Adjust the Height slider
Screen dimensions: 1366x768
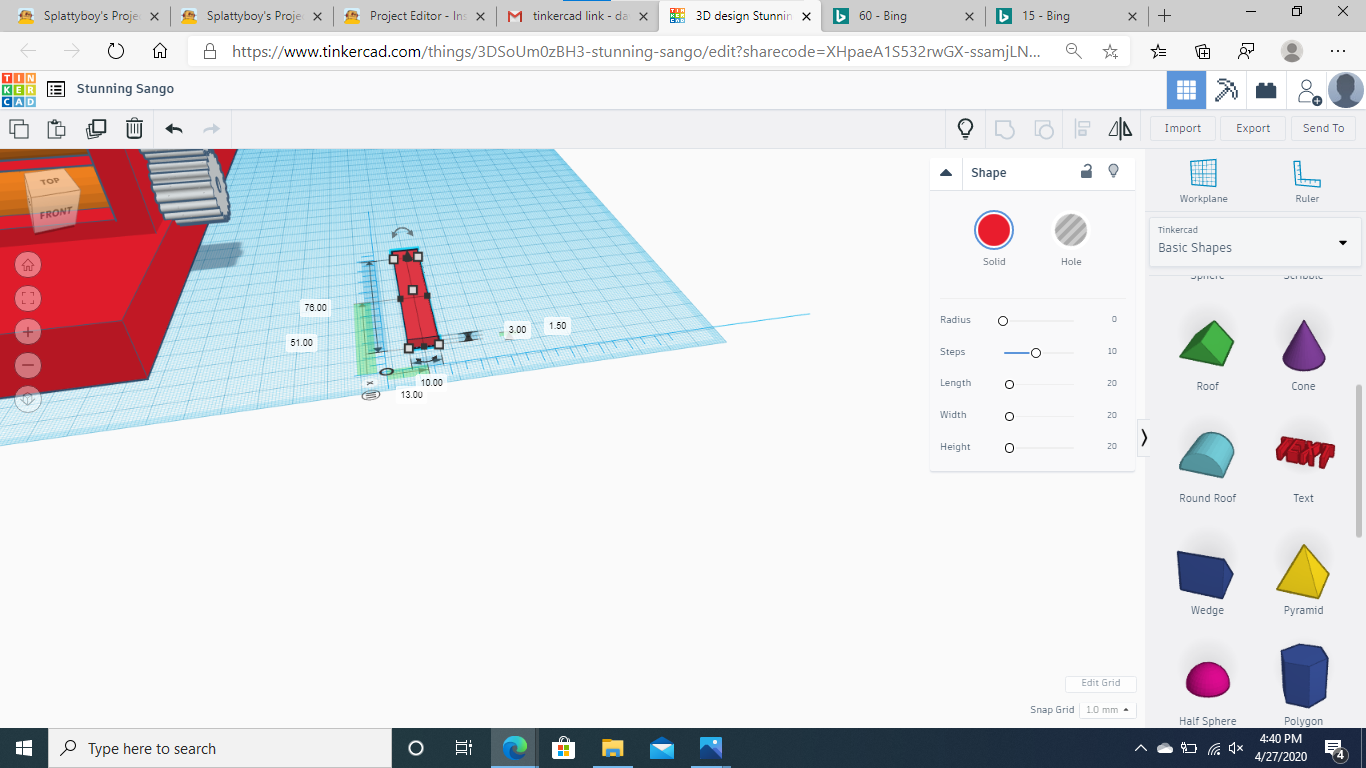click(1039, 448)
